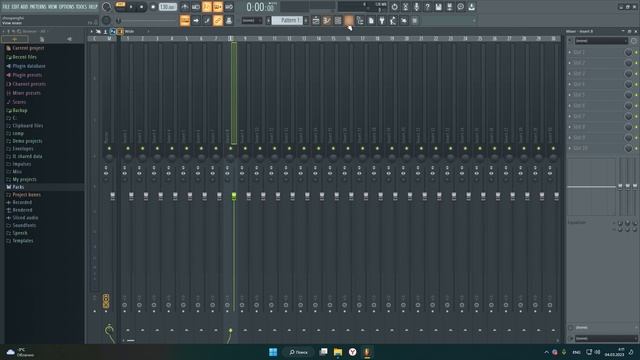This screenshot has width=640, height=360.
Task: Toggle the countdown before recording icon
Action: [x=207, y=7]
